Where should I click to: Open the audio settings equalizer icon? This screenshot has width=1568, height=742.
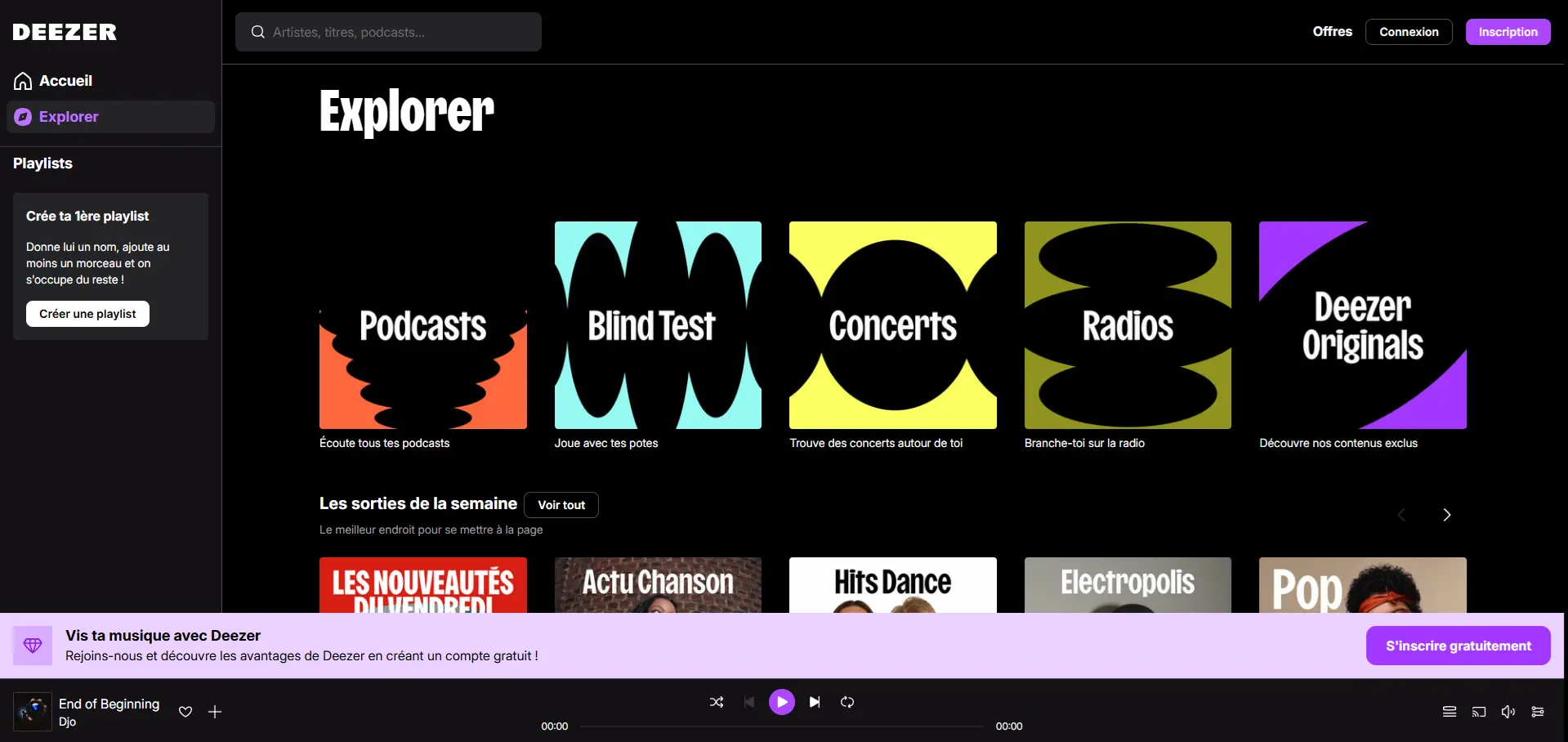point(1538,712)
